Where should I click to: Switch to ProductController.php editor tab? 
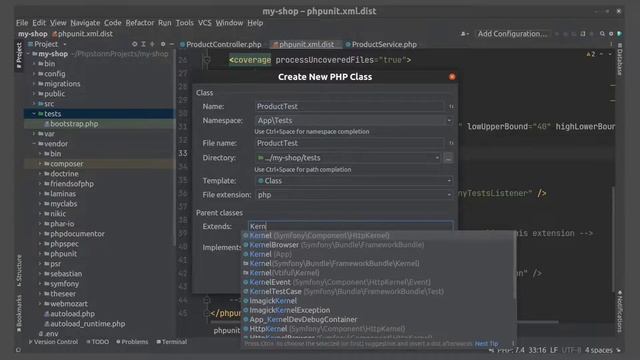(x=220, y=44)
